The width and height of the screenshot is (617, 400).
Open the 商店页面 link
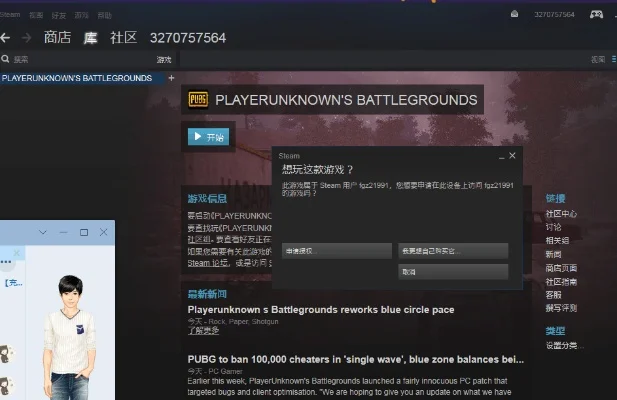561,268
